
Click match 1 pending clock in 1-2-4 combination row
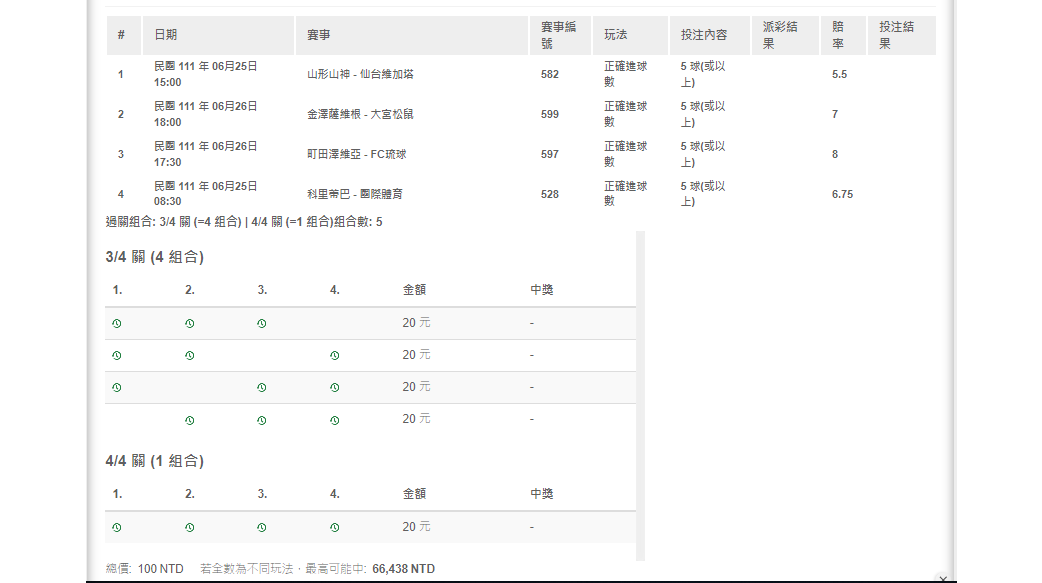117,356
